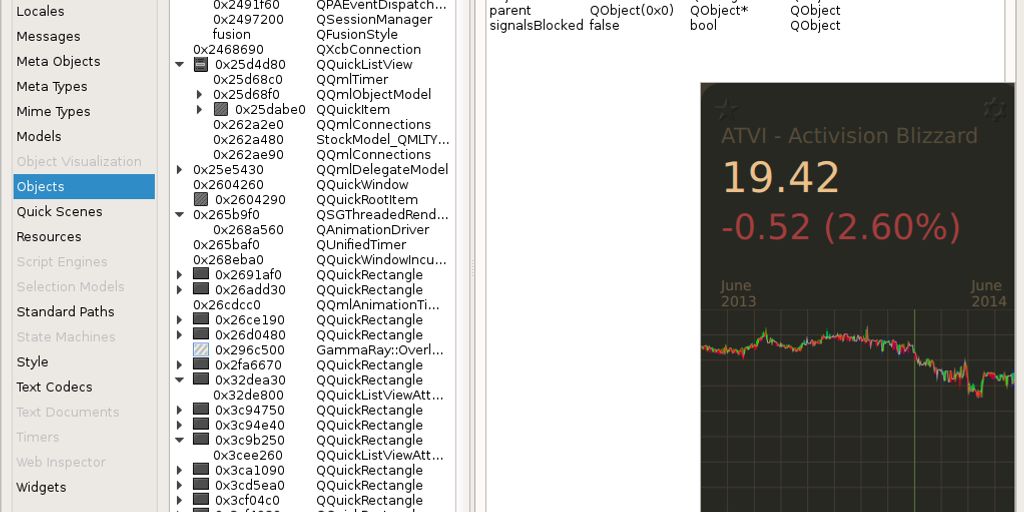The width and height of the screenshot is (1024, 512).
Task: Collapse the 0x3c9b250 QQuickRectangle node
Action: (180, 440)
